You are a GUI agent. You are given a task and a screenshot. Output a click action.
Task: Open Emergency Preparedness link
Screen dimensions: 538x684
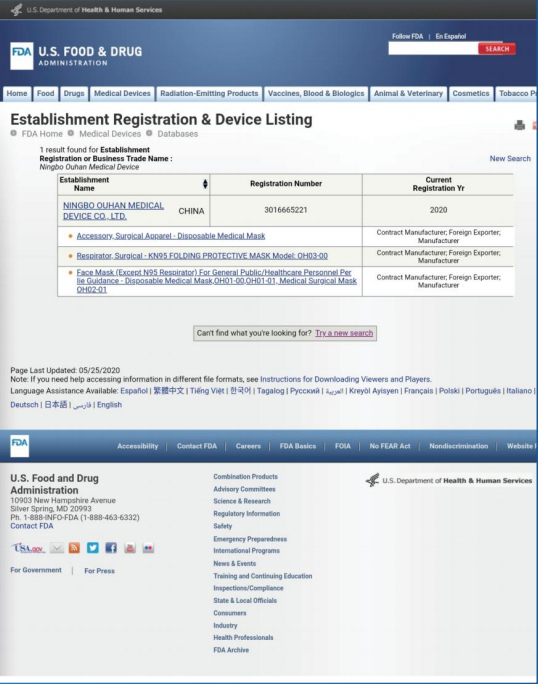pos(250,539)
